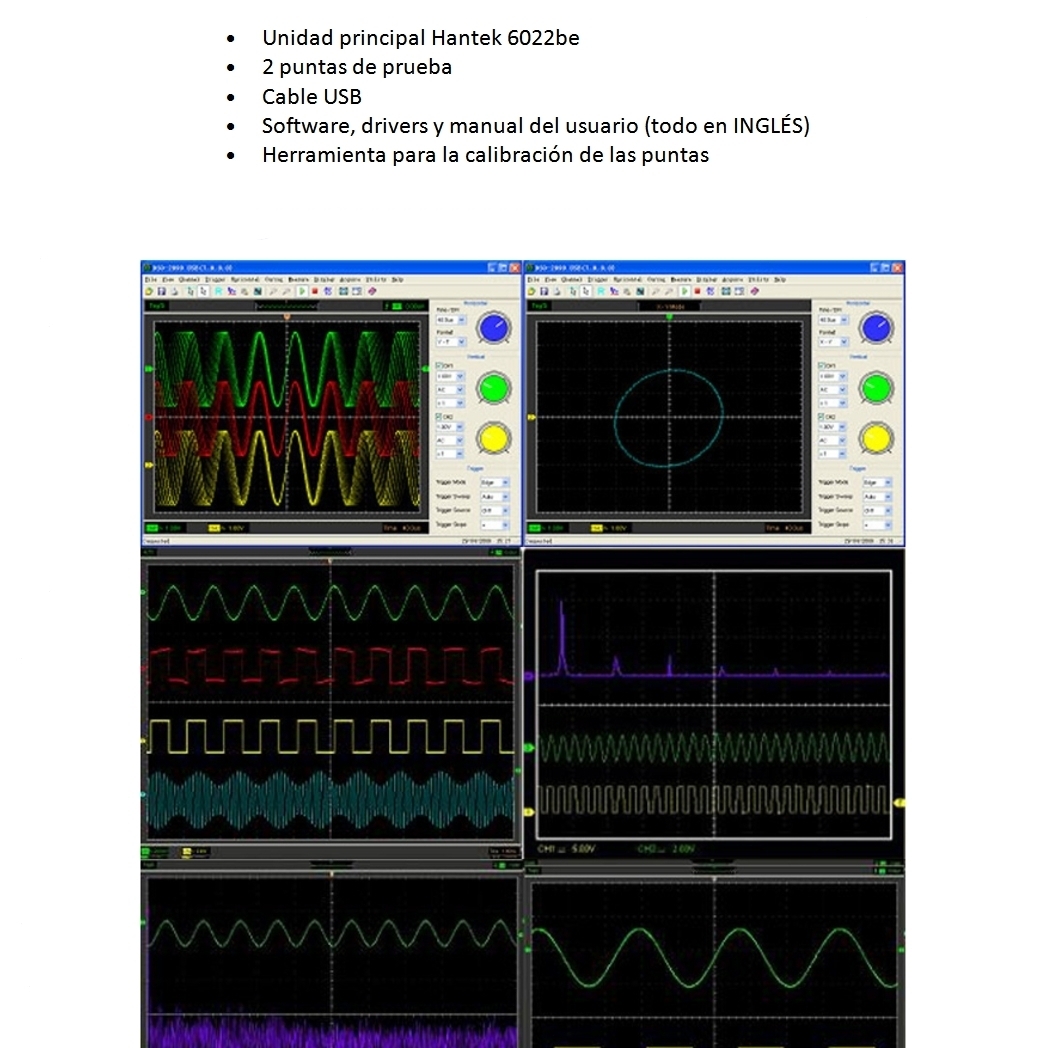Open the Help menu in the X-Y window
1048x1048 pixels.
779,279
